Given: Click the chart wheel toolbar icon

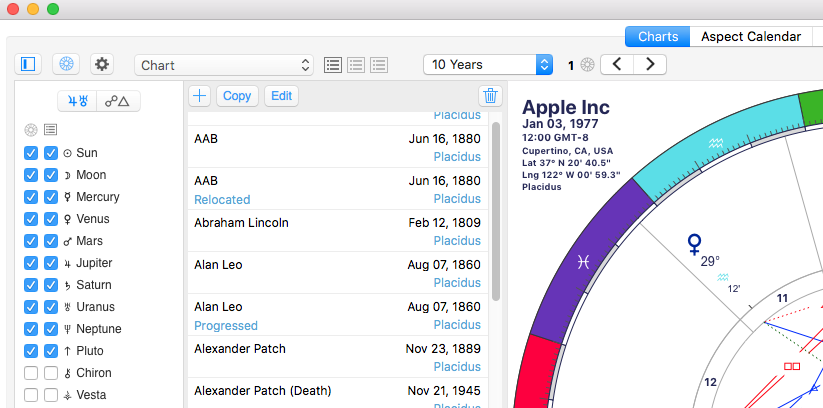Looking at the screenshot, I should [x=66, y=65].
